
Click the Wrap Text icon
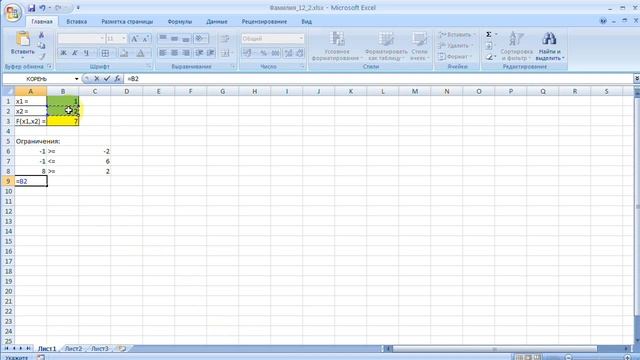click(x=225, y=39)
